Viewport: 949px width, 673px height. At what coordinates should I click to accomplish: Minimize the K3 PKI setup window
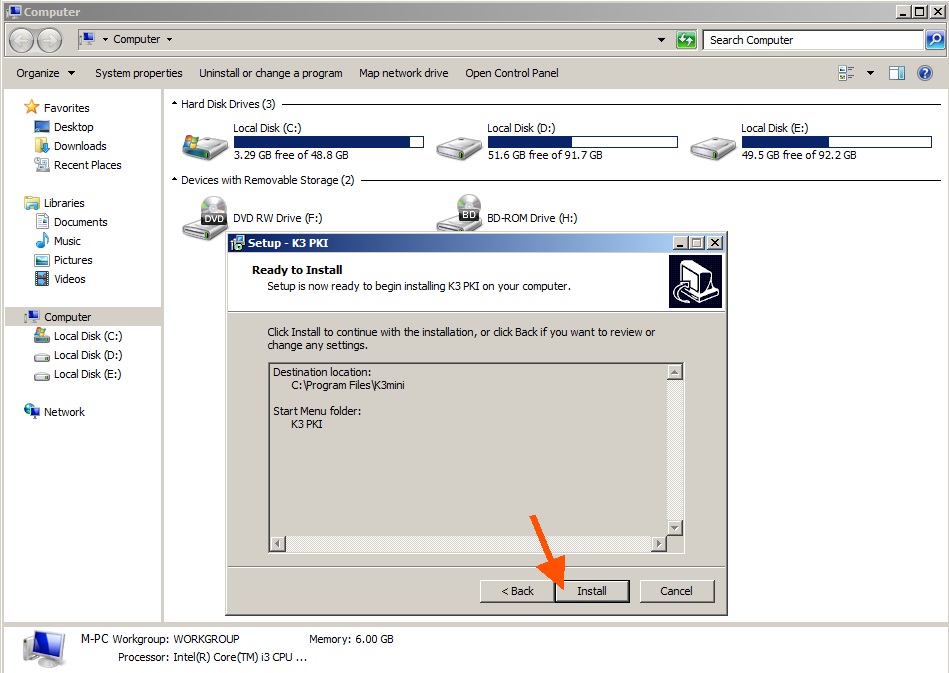pyautogui.click(x=680, y=243)
